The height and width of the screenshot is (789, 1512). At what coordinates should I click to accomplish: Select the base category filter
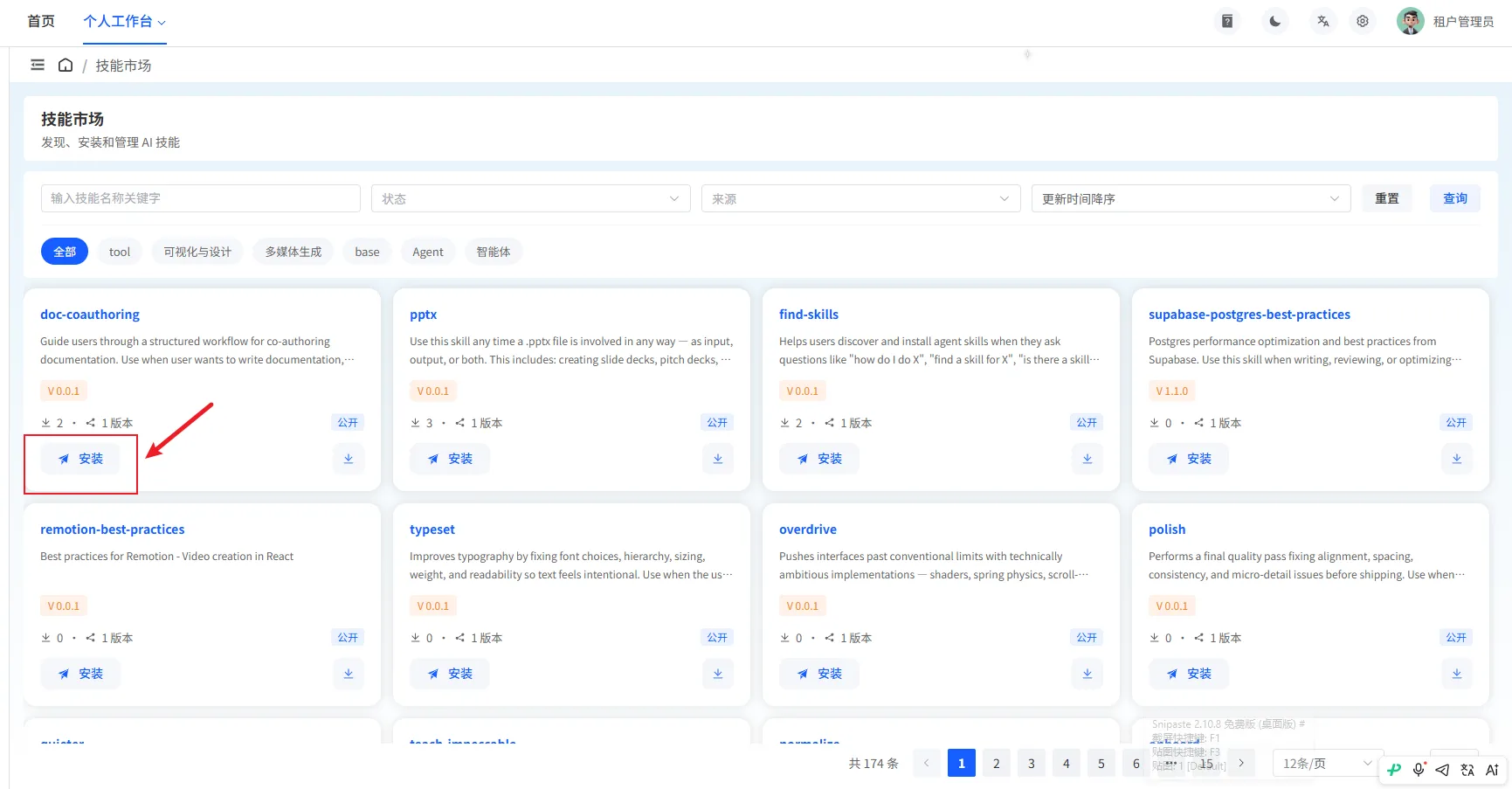[x=367, y=252]
